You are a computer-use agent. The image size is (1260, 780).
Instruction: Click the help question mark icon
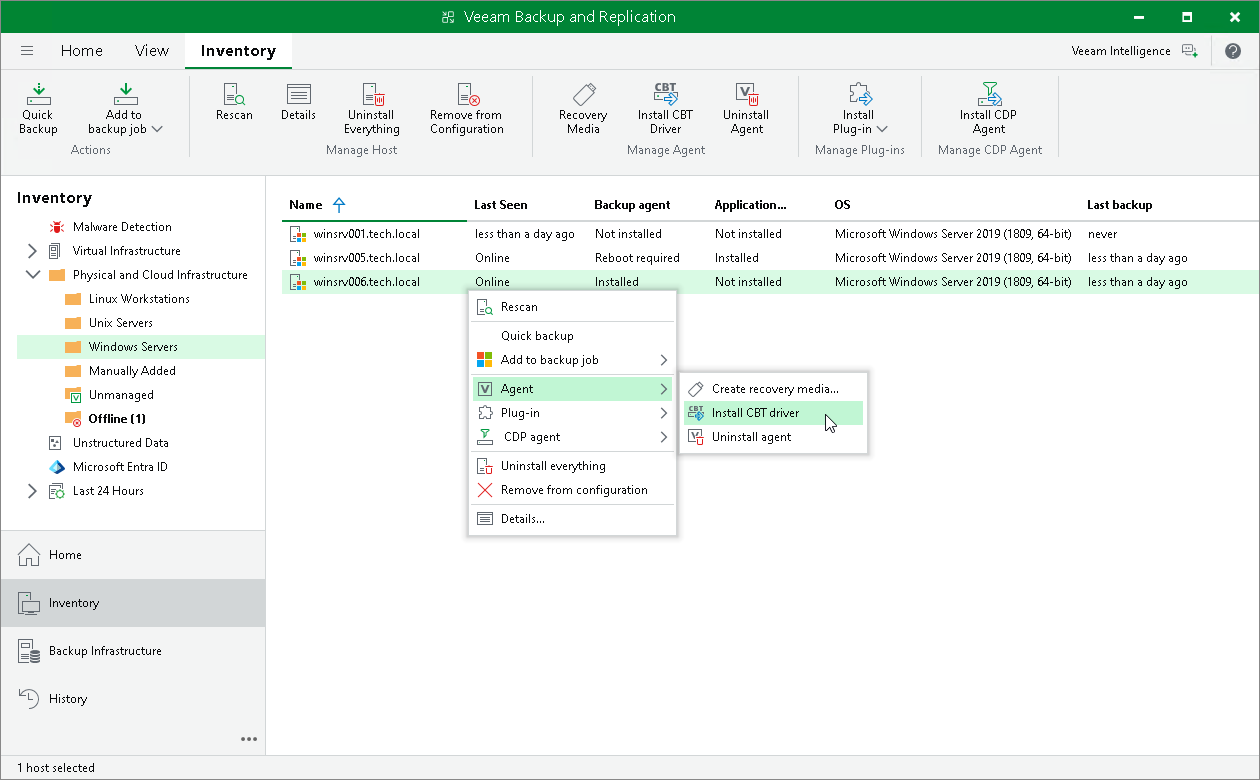point(1233,51)
